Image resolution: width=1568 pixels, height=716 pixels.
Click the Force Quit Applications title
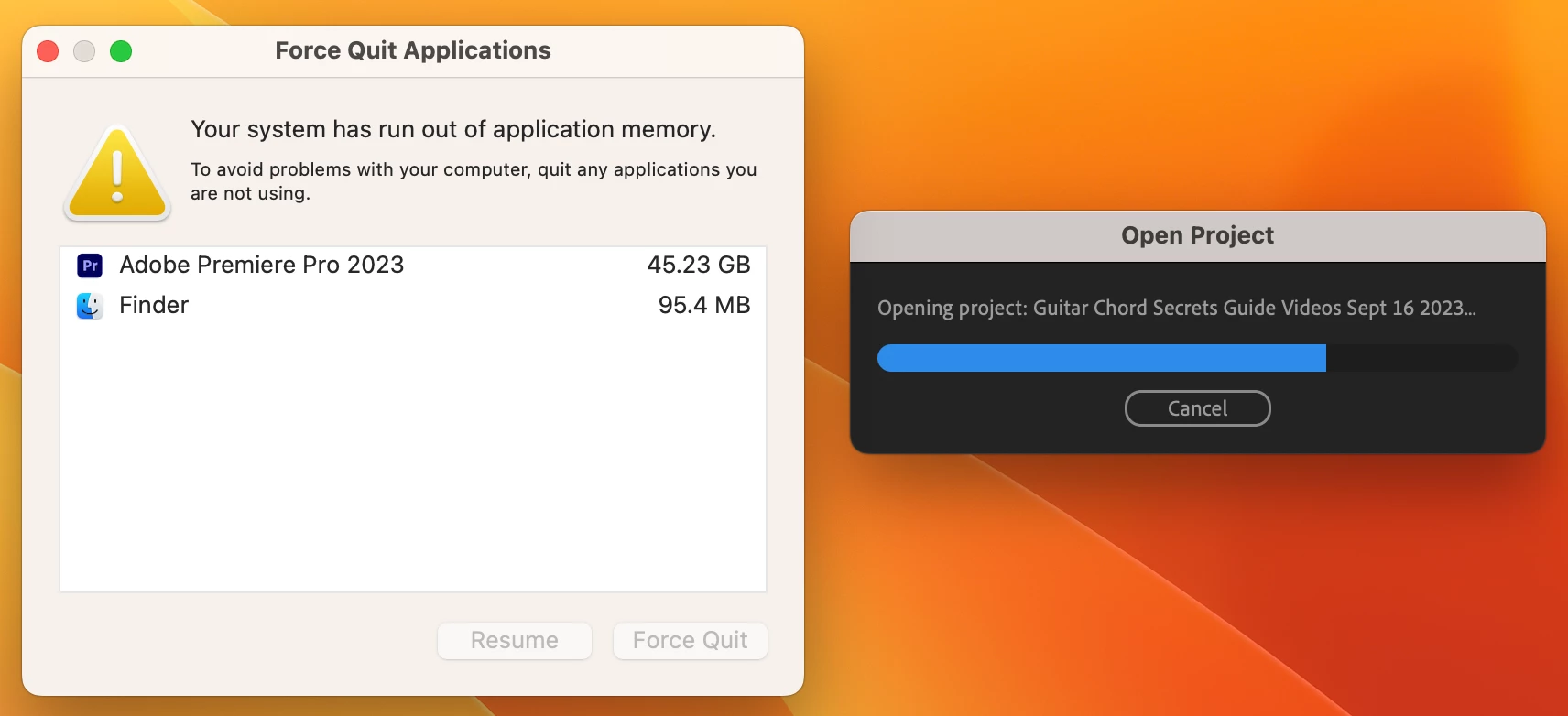point(413,50)
